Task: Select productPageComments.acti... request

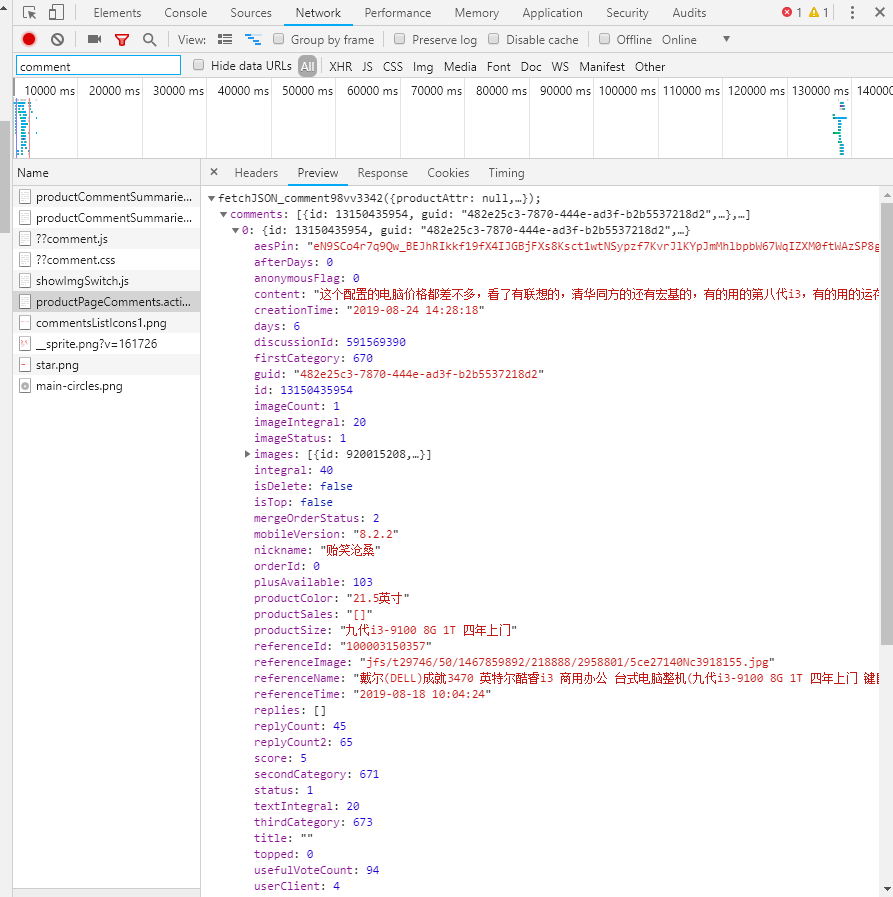Action: (106, 301)
